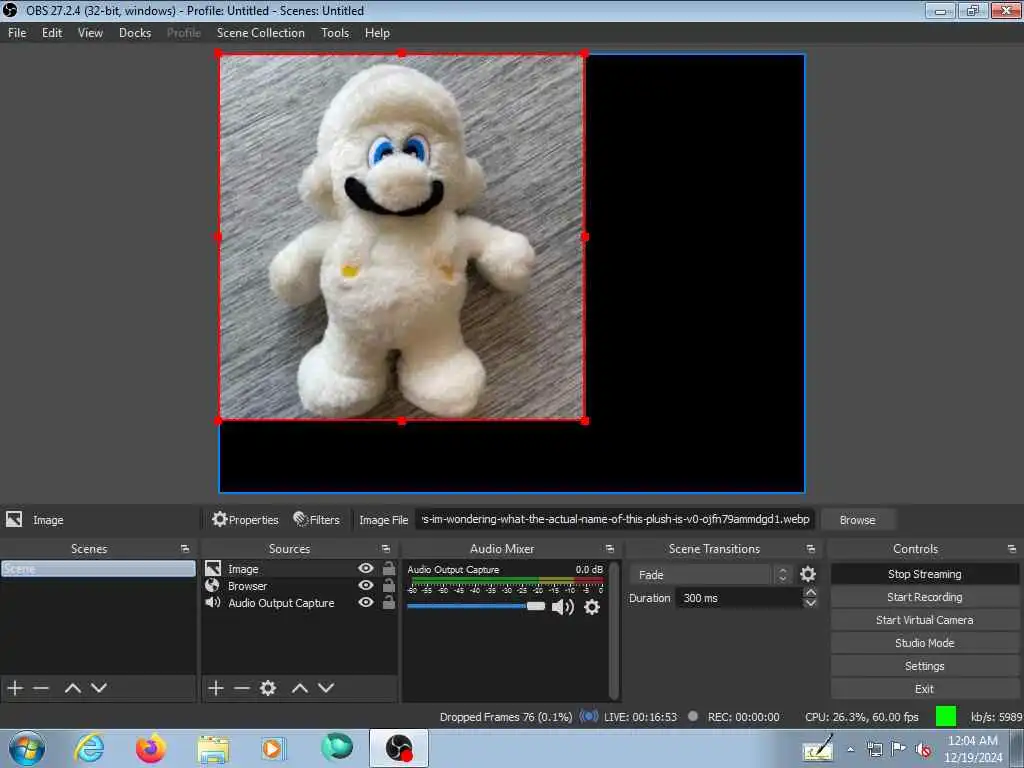Click the Audio Output Capture volume slider

point(475,607)
